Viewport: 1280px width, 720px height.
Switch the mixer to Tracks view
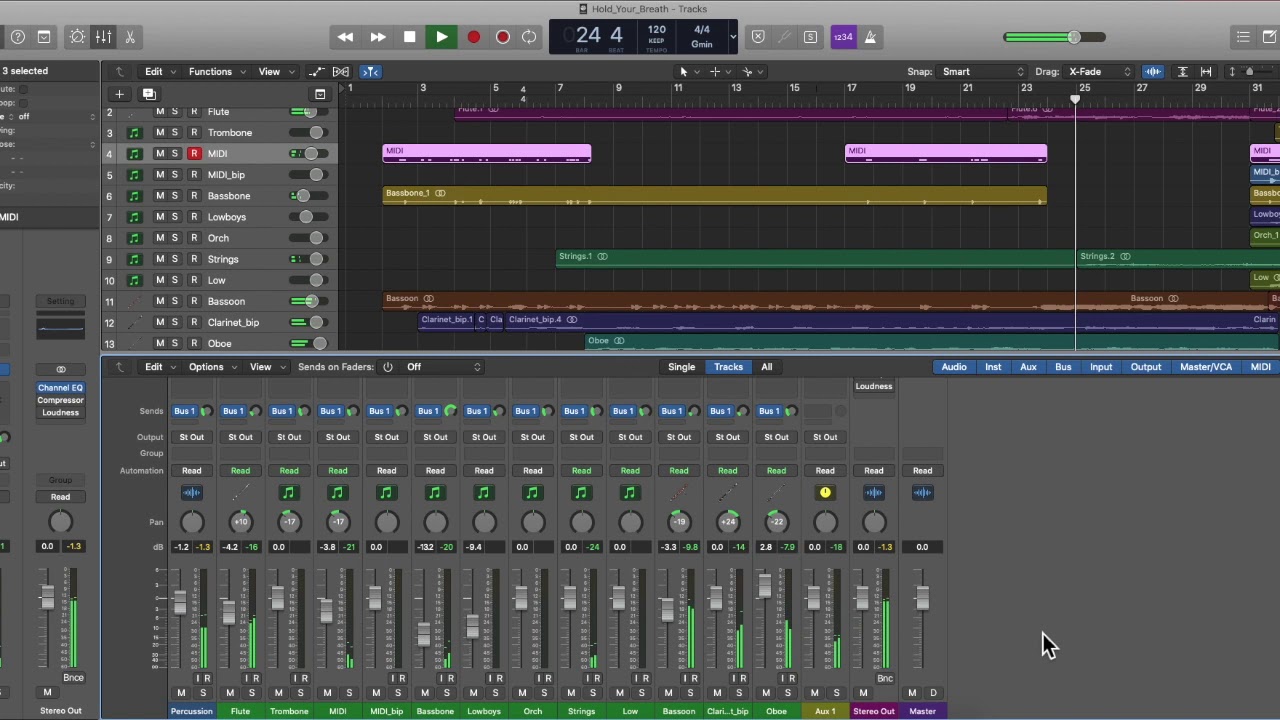[x=728, y=367]
